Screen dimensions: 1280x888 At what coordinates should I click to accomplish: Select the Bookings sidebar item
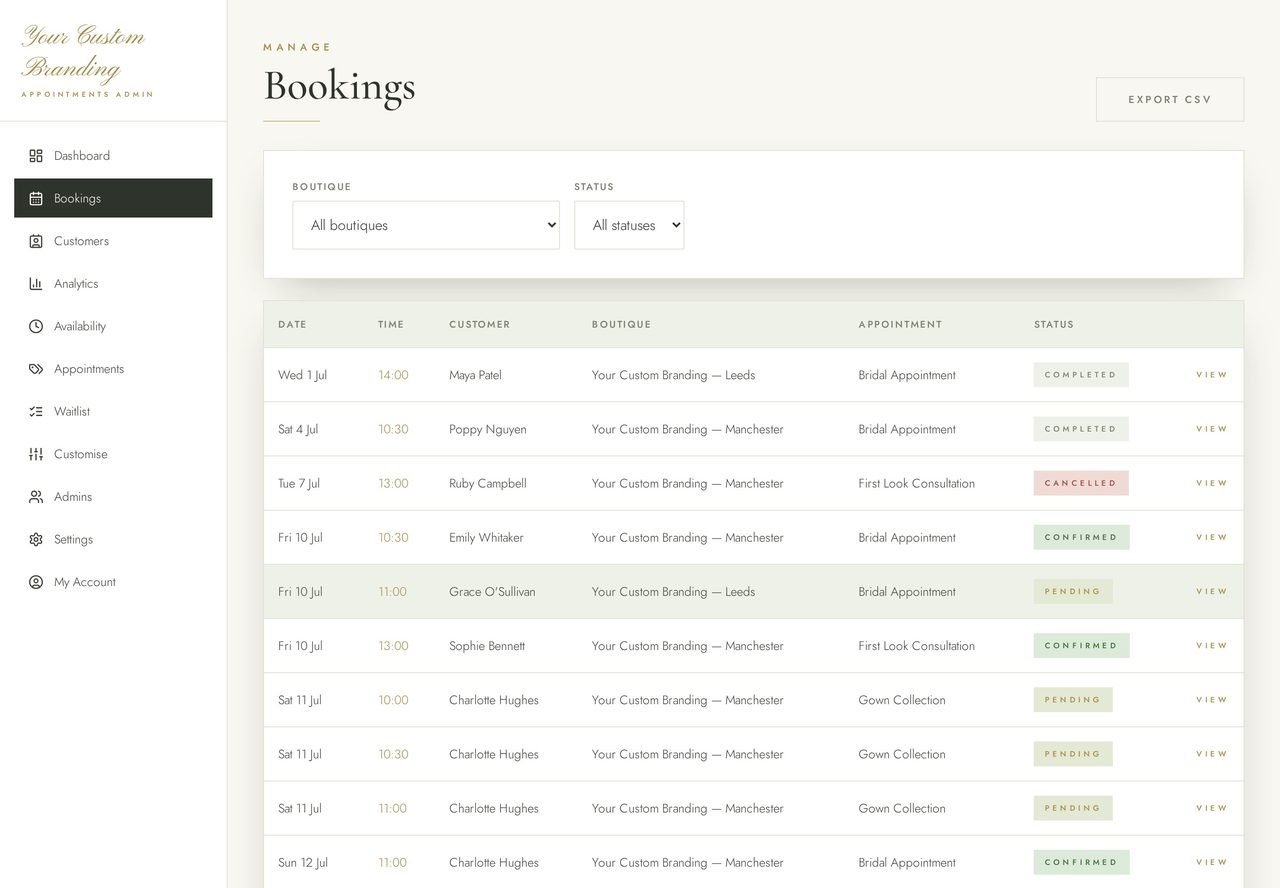pos(113,198)
